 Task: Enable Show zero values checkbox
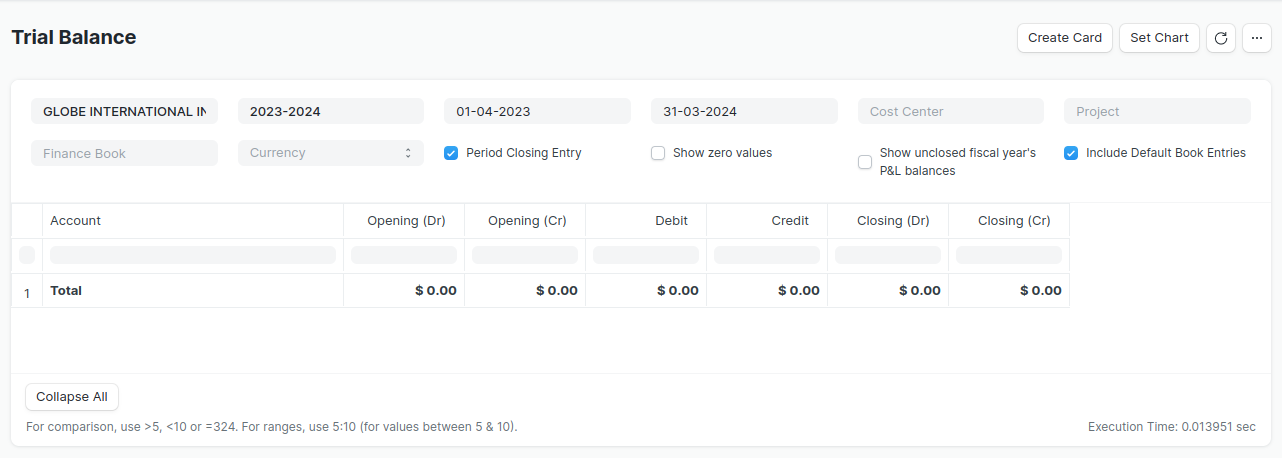click(658, 153)
